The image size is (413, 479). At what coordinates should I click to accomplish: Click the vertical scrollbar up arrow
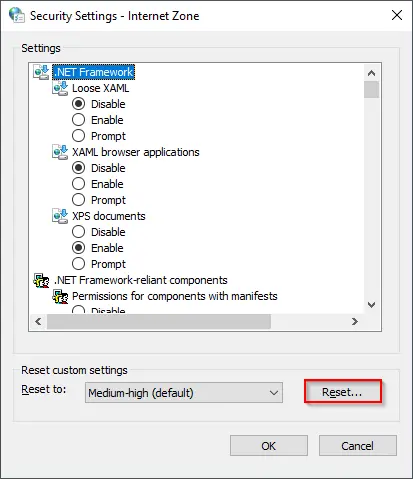(x=371, y=73)
